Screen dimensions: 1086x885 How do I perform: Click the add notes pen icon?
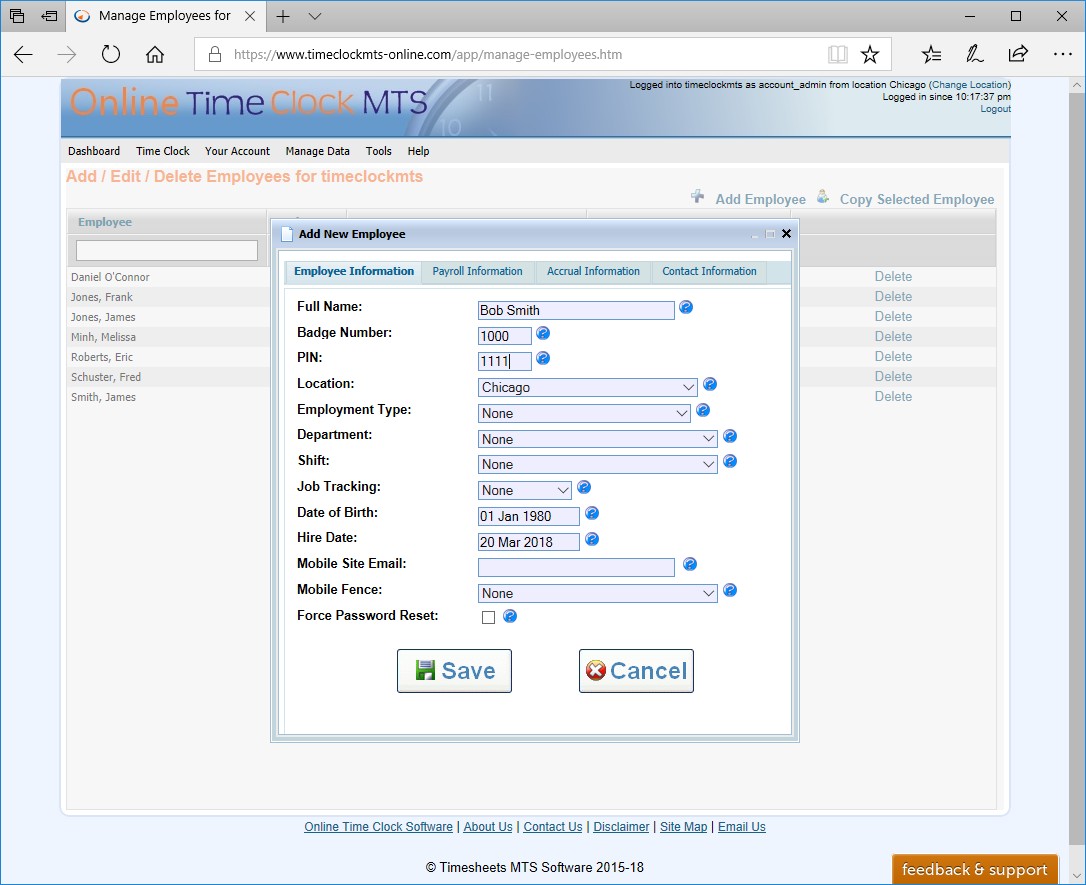click(x=974, y=54)
